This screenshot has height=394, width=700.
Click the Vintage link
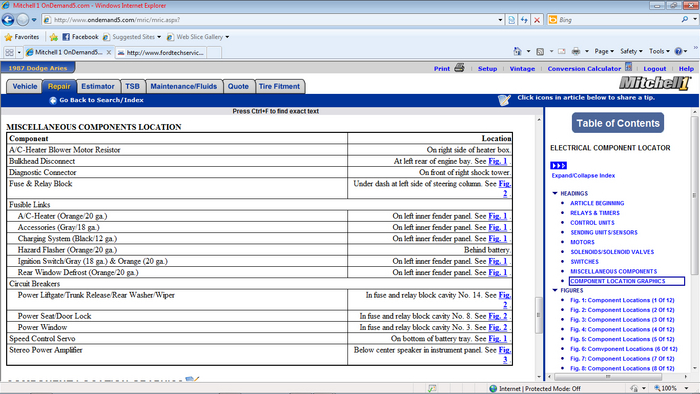(522, 69)
